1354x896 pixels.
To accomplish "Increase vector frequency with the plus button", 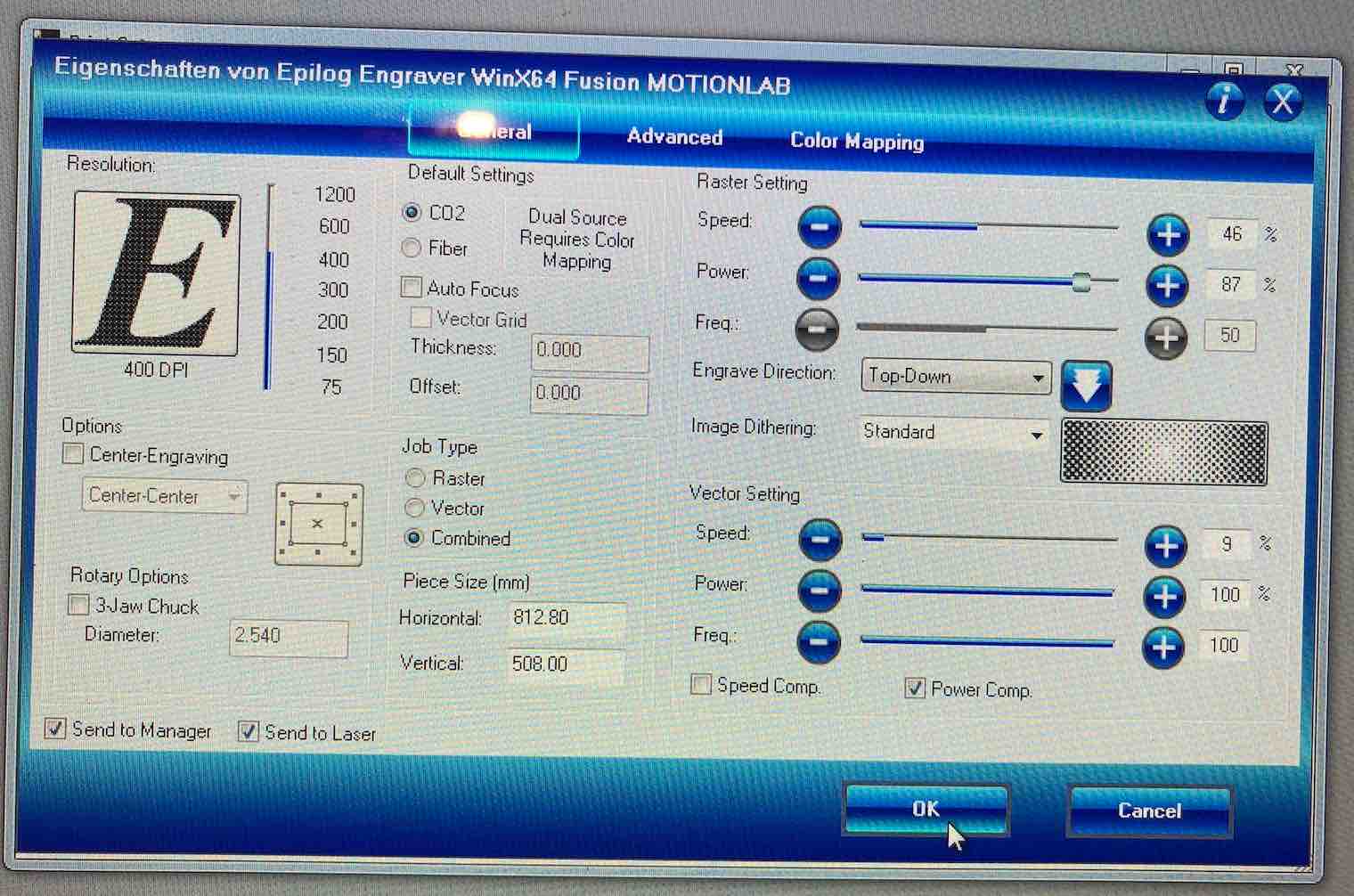I will [x=1163, y=648].
